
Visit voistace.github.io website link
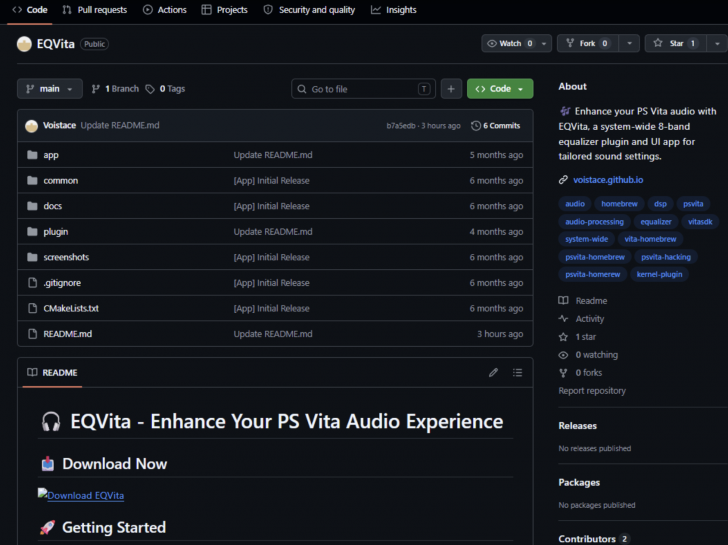point(608,180)
